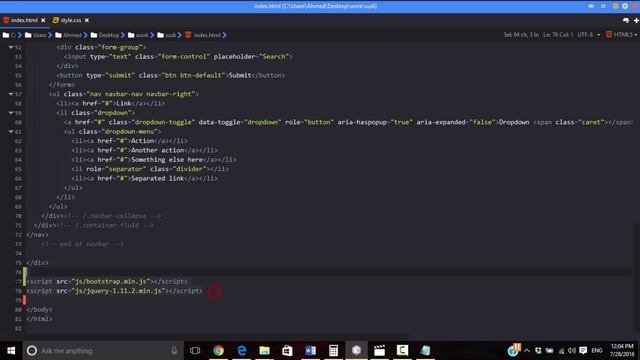The image size is (640, 360).
Task: Click the closing html tag line
Action: click(39, 319)
